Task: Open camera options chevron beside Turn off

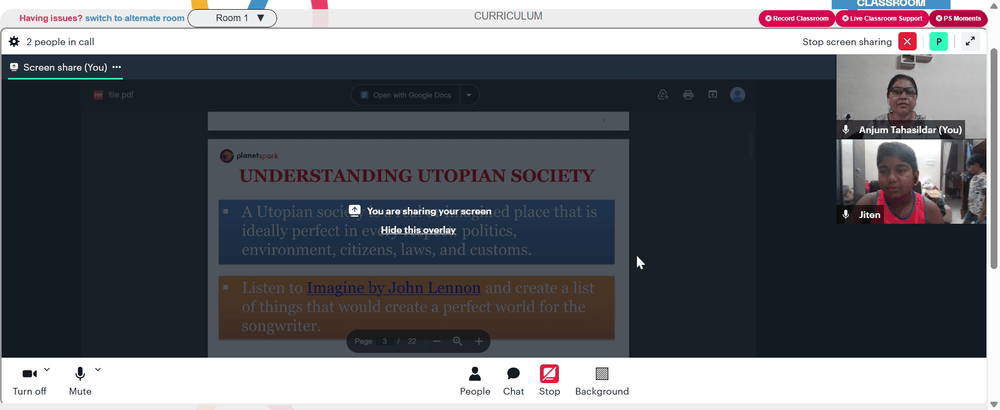Action: tap(47, 369)
